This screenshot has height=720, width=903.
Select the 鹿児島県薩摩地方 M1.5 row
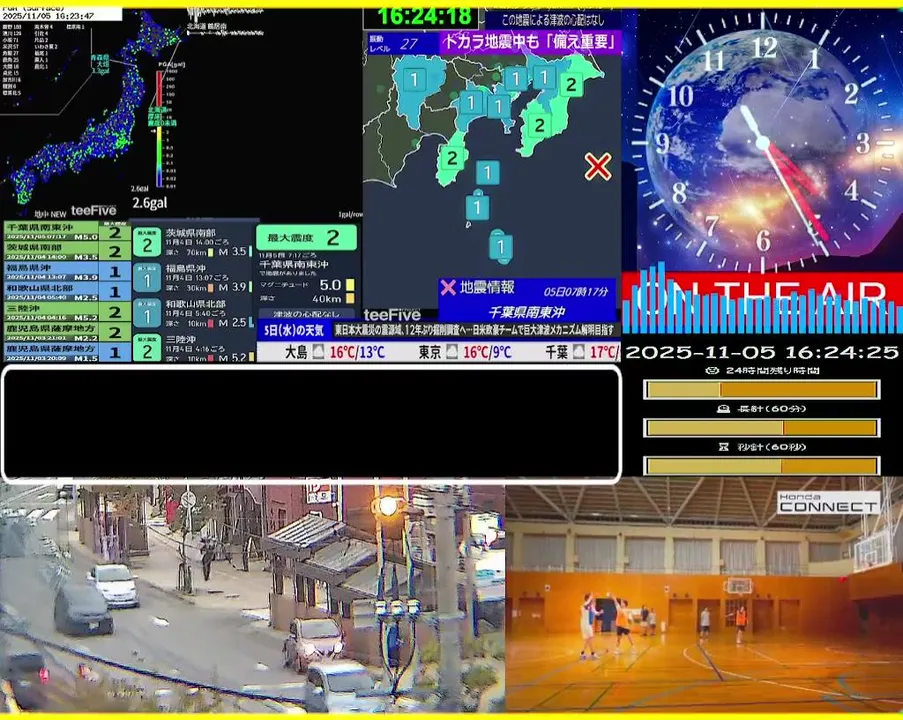(67, 352)
